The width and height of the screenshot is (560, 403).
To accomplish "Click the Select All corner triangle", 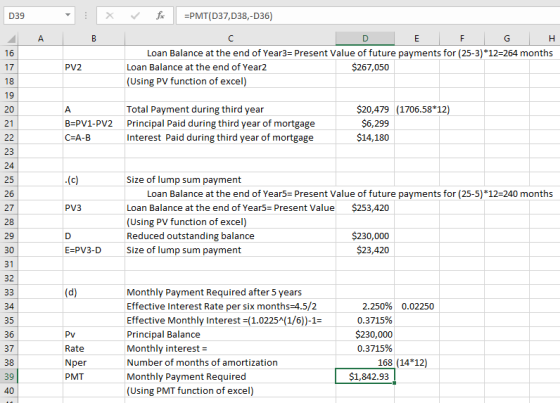I will click(11, 39).
